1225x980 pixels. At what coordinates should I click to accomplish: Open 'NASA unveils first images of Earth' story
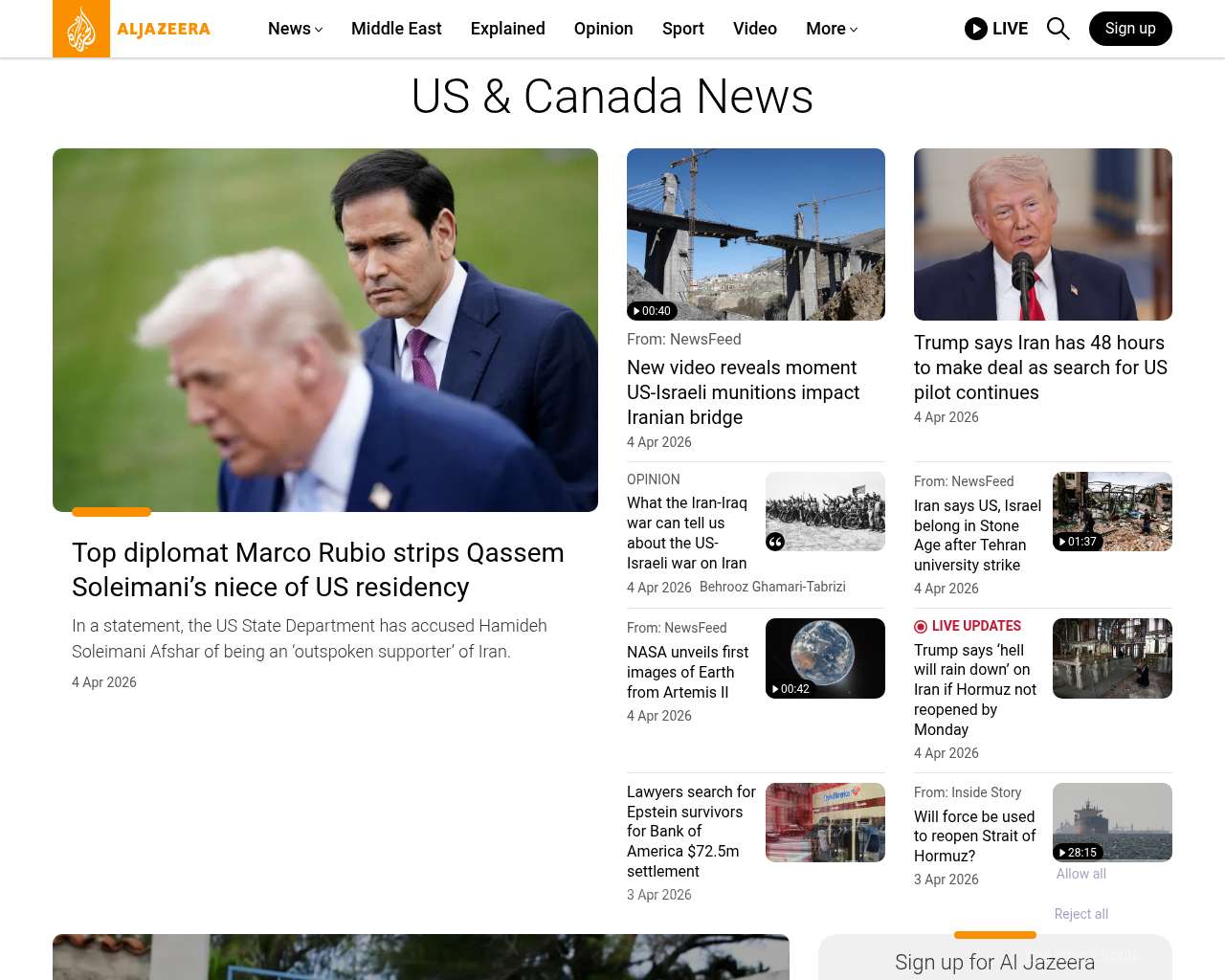688,672
